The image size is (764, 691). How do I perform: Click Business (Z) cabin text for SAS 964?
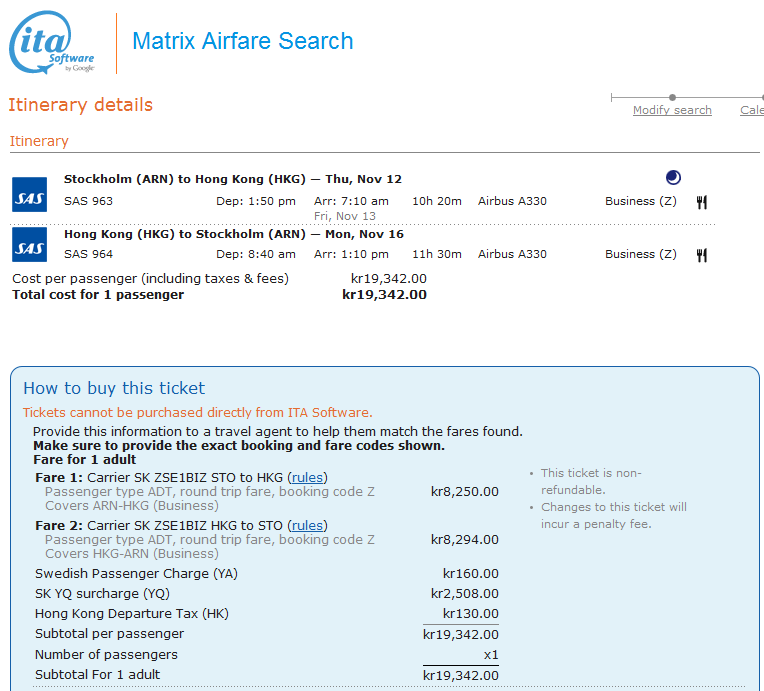pos(640,254)
